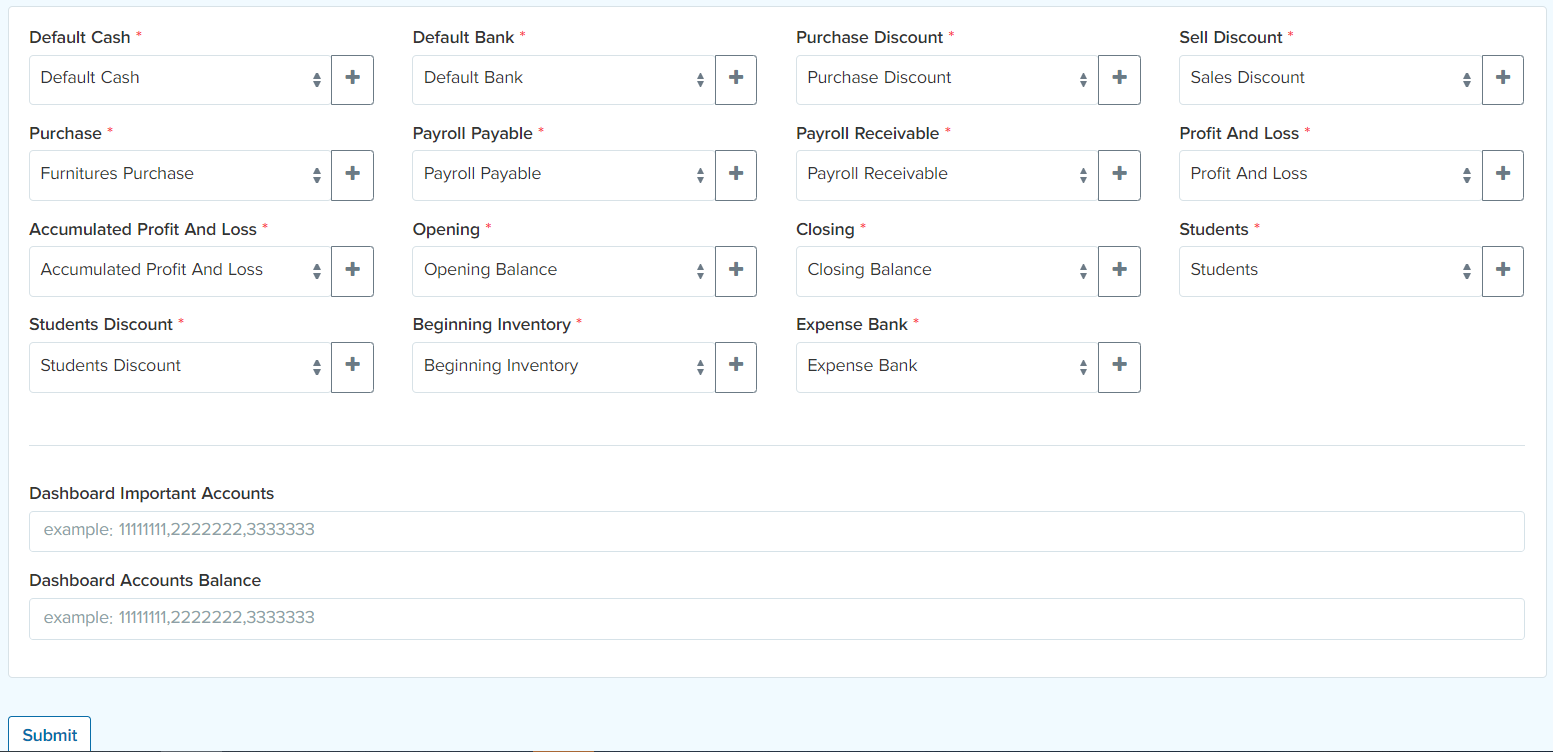This screenshot has height=752, width=1553.
Task: Expand the Payroll Receivable dropdown
Action: pos(946,175)
